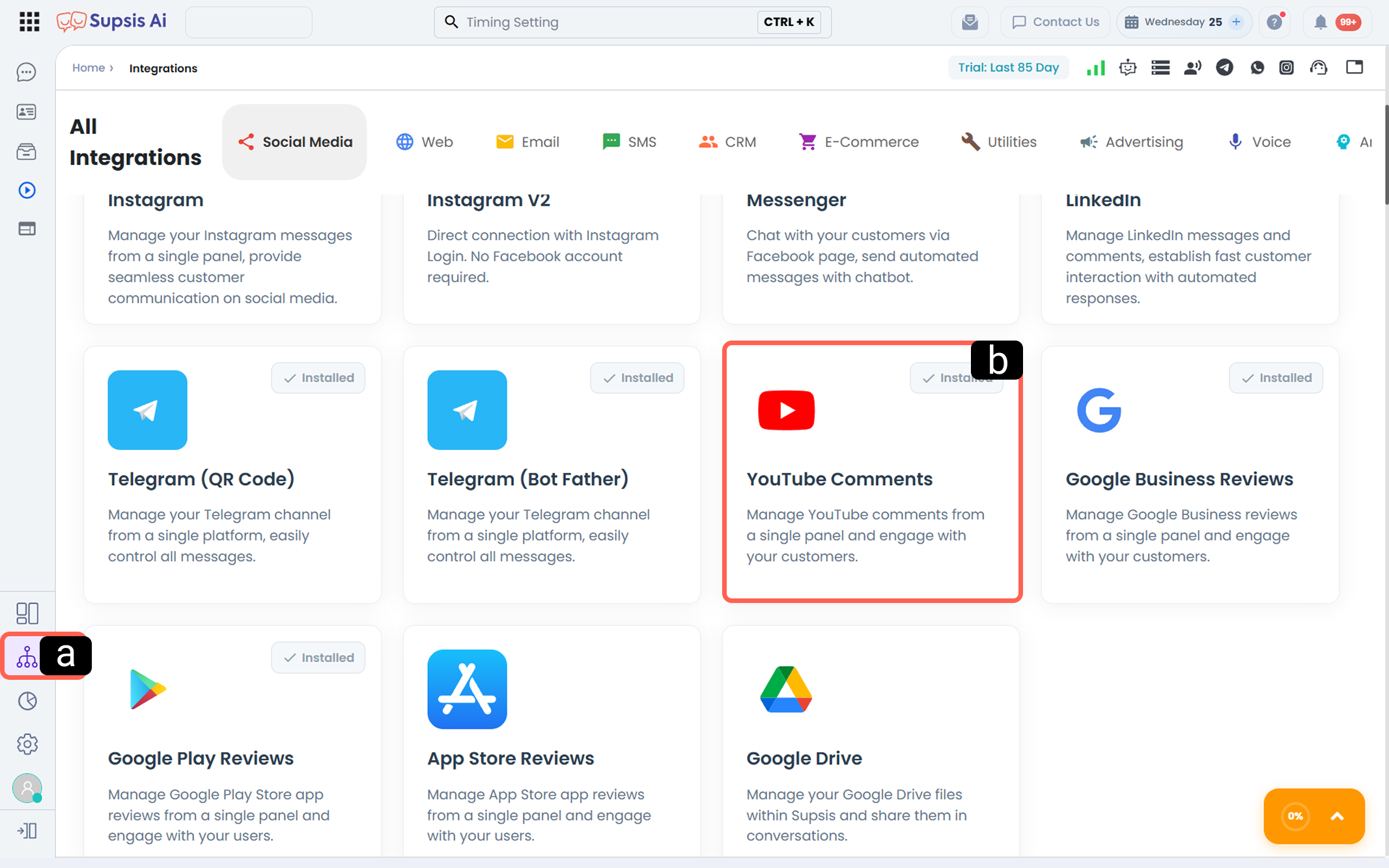The width and height of the screenshot is (1389, 868).
Task: Open the App Store Reviews title
Action: 511,759
